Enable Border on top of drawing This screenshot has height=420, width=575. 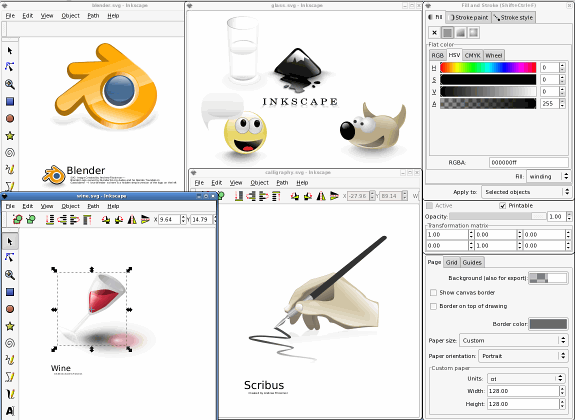433,306
